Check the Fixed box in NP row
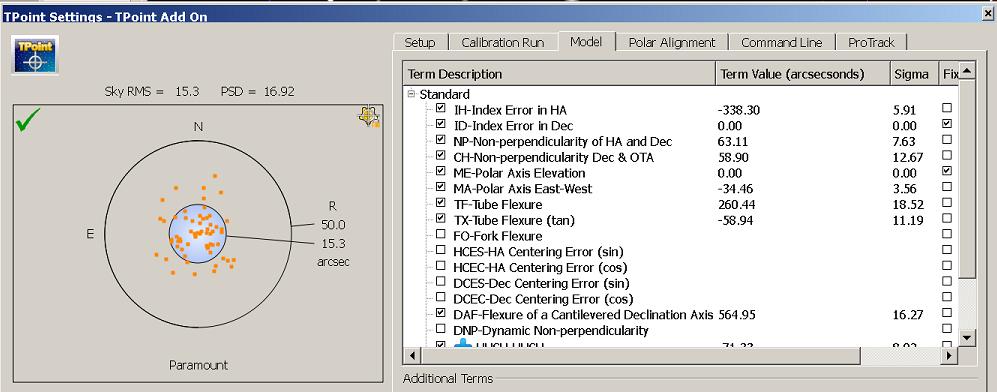The width and height of the screenshot is (997, 392). pos(947,140)
